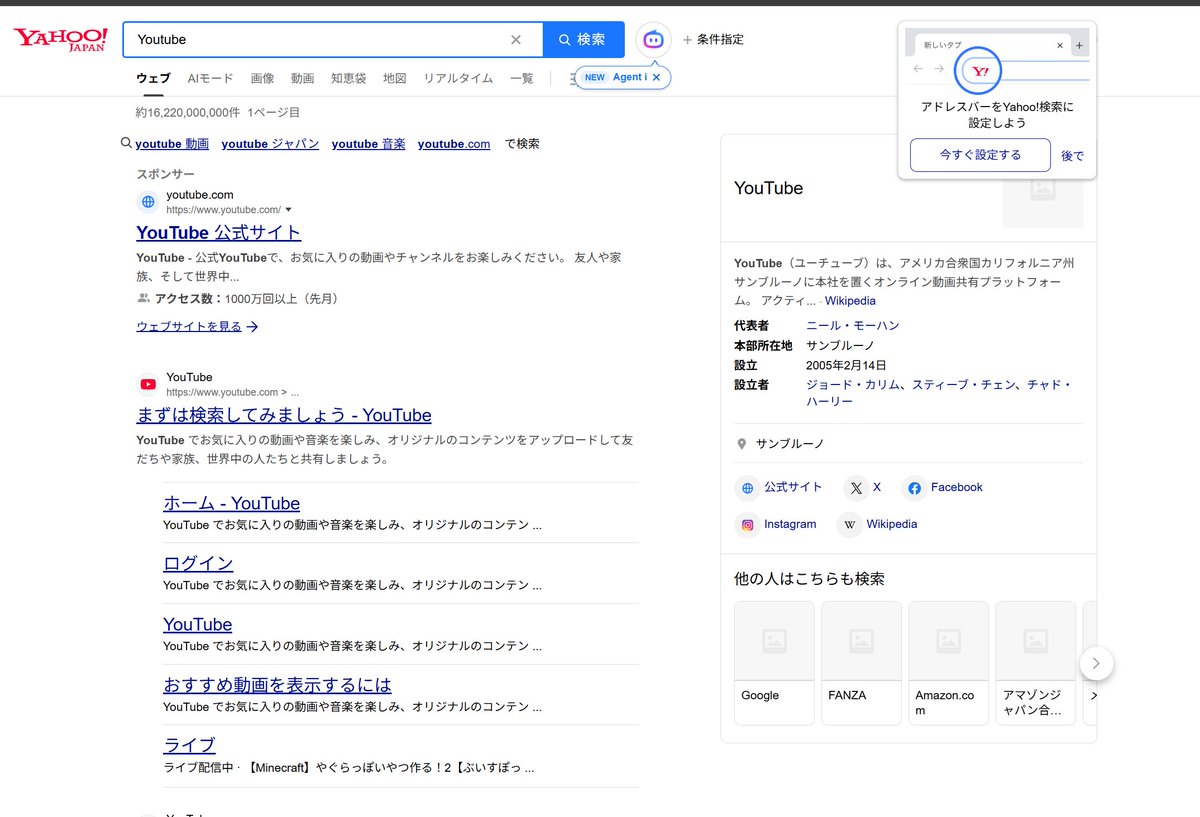Switch to the AIモード tab
Image resolution: width=1200 pixels, height=817 pixels.
pyautogui.click(x=210, y=78)
